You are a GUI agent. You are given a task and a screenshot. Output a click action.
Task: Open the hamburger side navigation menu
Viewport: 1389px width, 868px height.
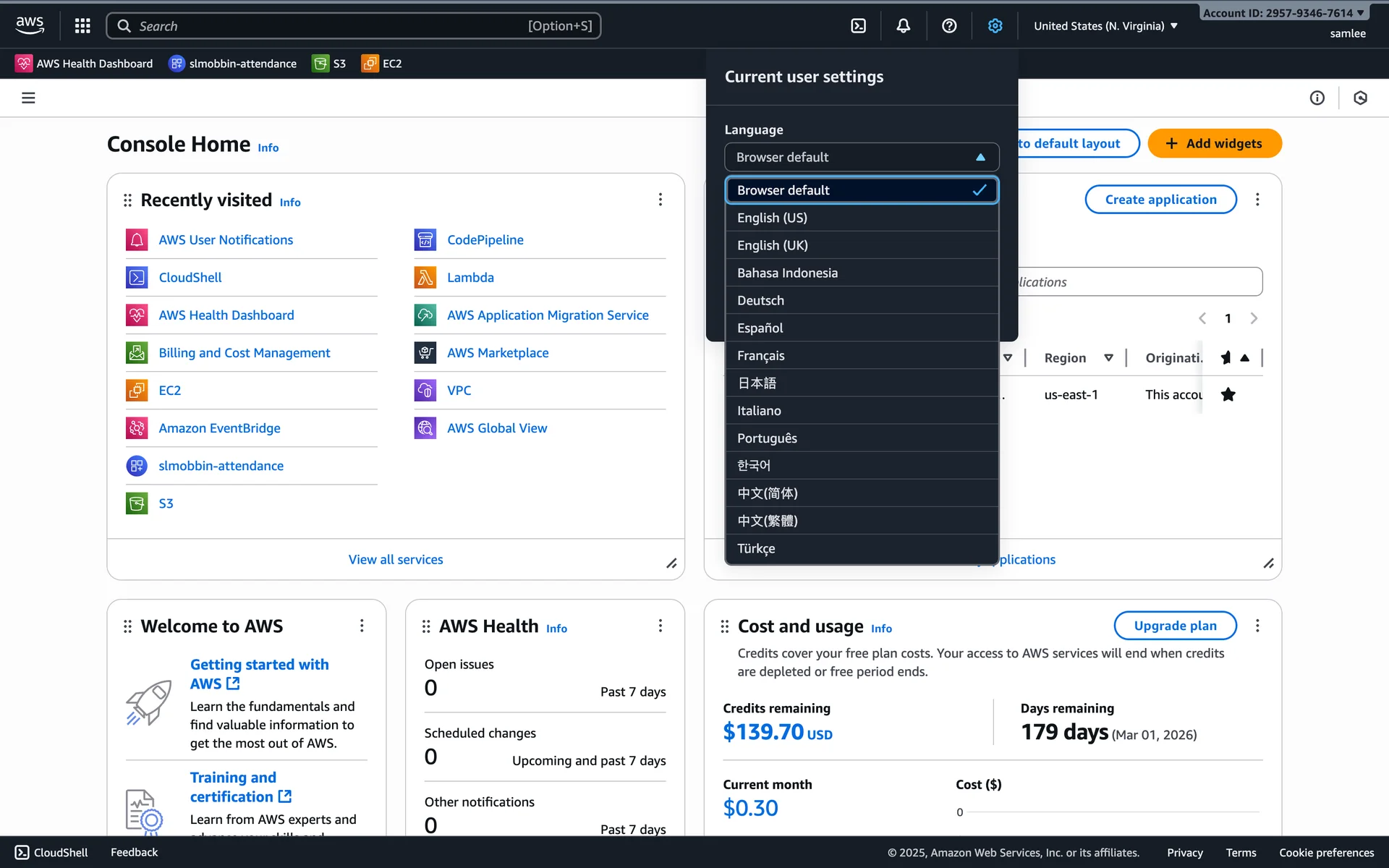tap(28, 98)
